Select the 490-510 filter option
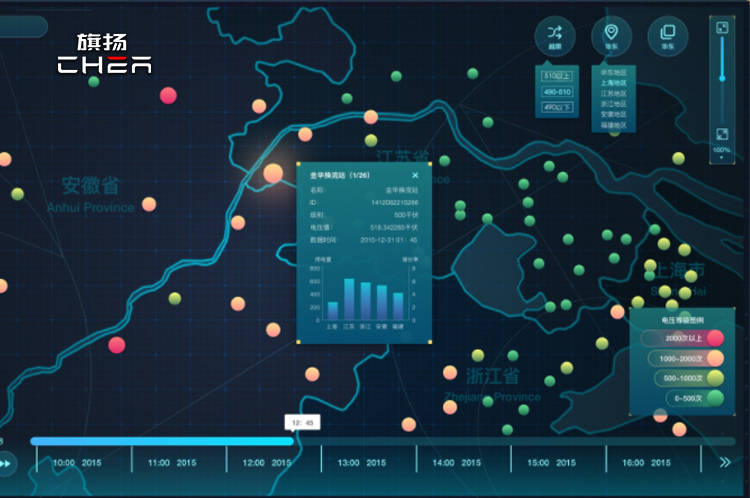This screenshot has height=498, width=750. 556,91
